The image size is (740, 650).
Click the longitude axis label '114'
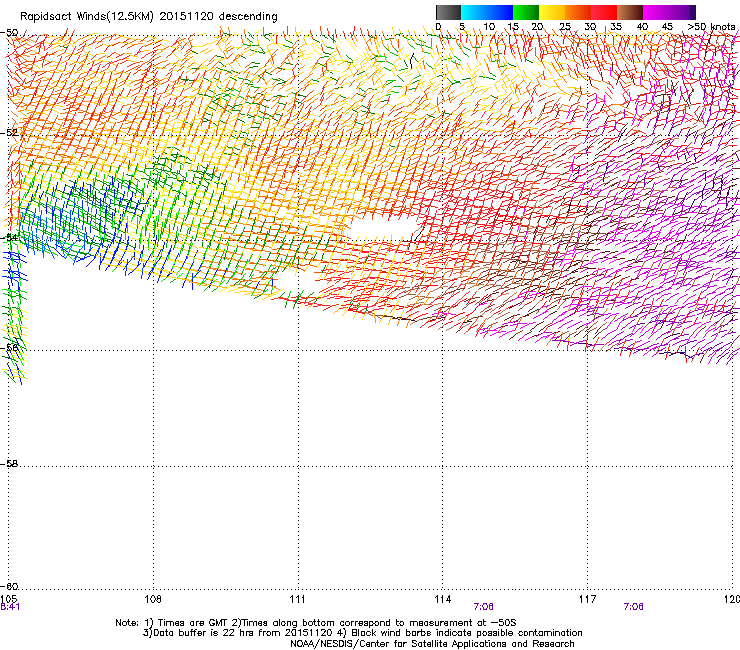tap(442, 599)
